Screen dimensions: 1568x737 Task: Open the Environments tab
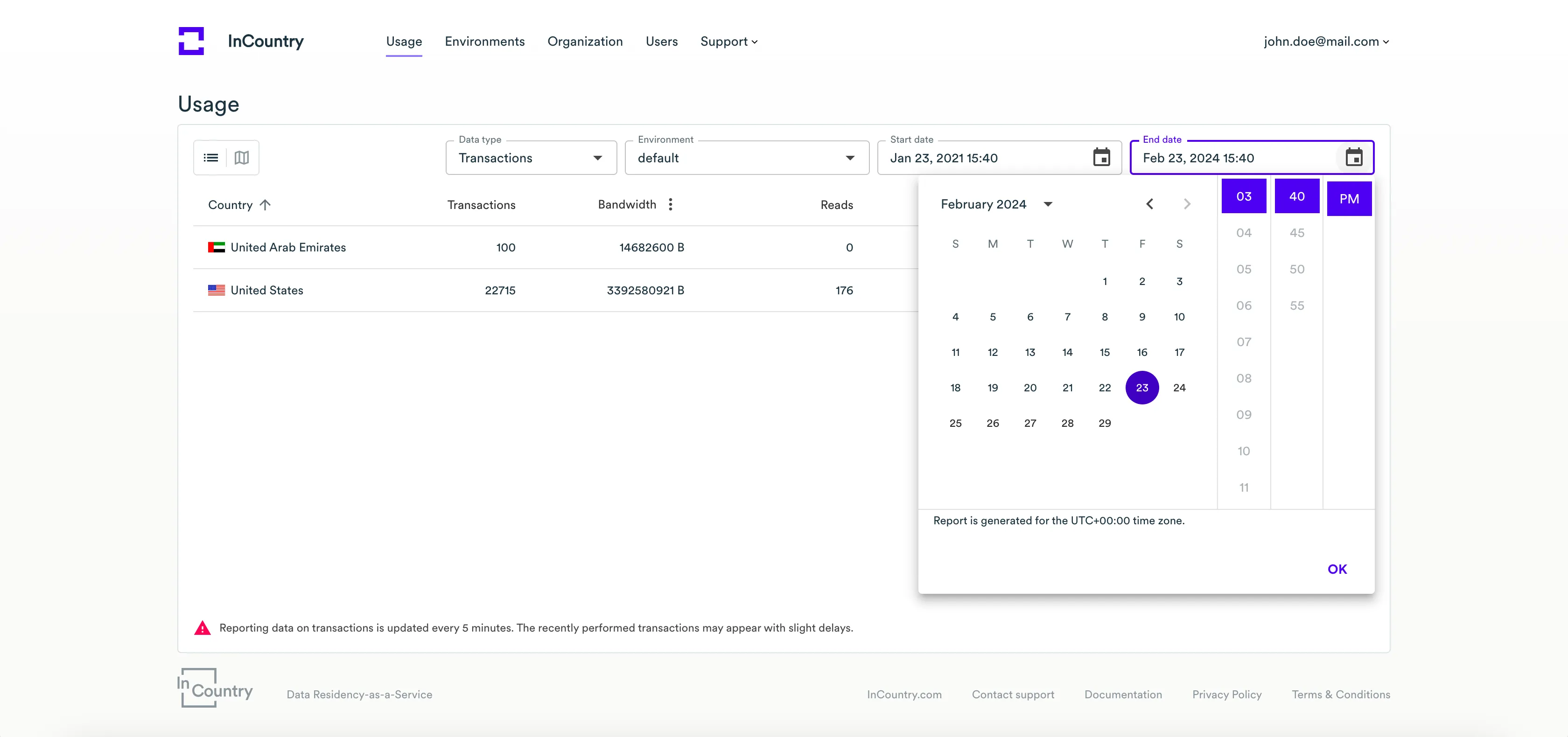484,42
